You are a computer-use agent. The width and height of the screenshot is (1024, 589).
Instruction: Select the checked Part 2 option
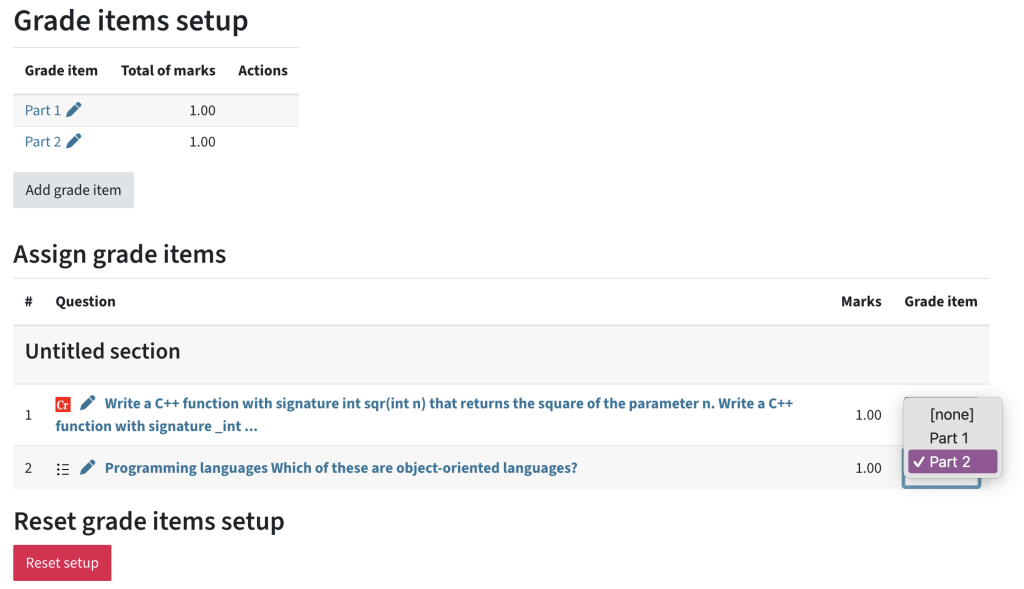click(x=952, y=462)
